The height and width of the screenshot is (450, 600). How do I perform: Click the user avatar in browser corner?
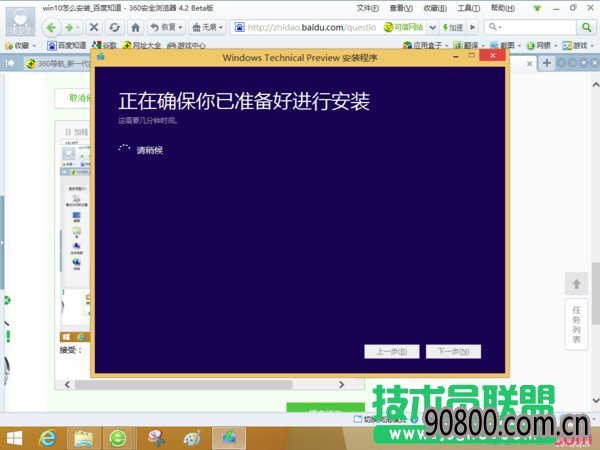20,21
